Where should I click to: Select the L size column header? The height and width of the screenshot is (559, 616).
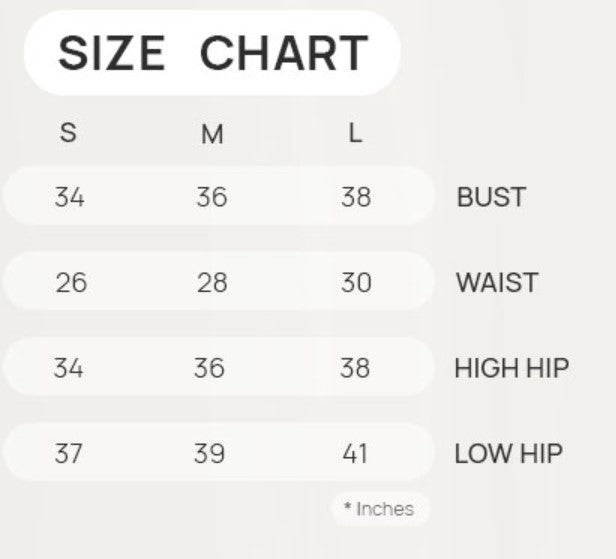pos(354,133)
